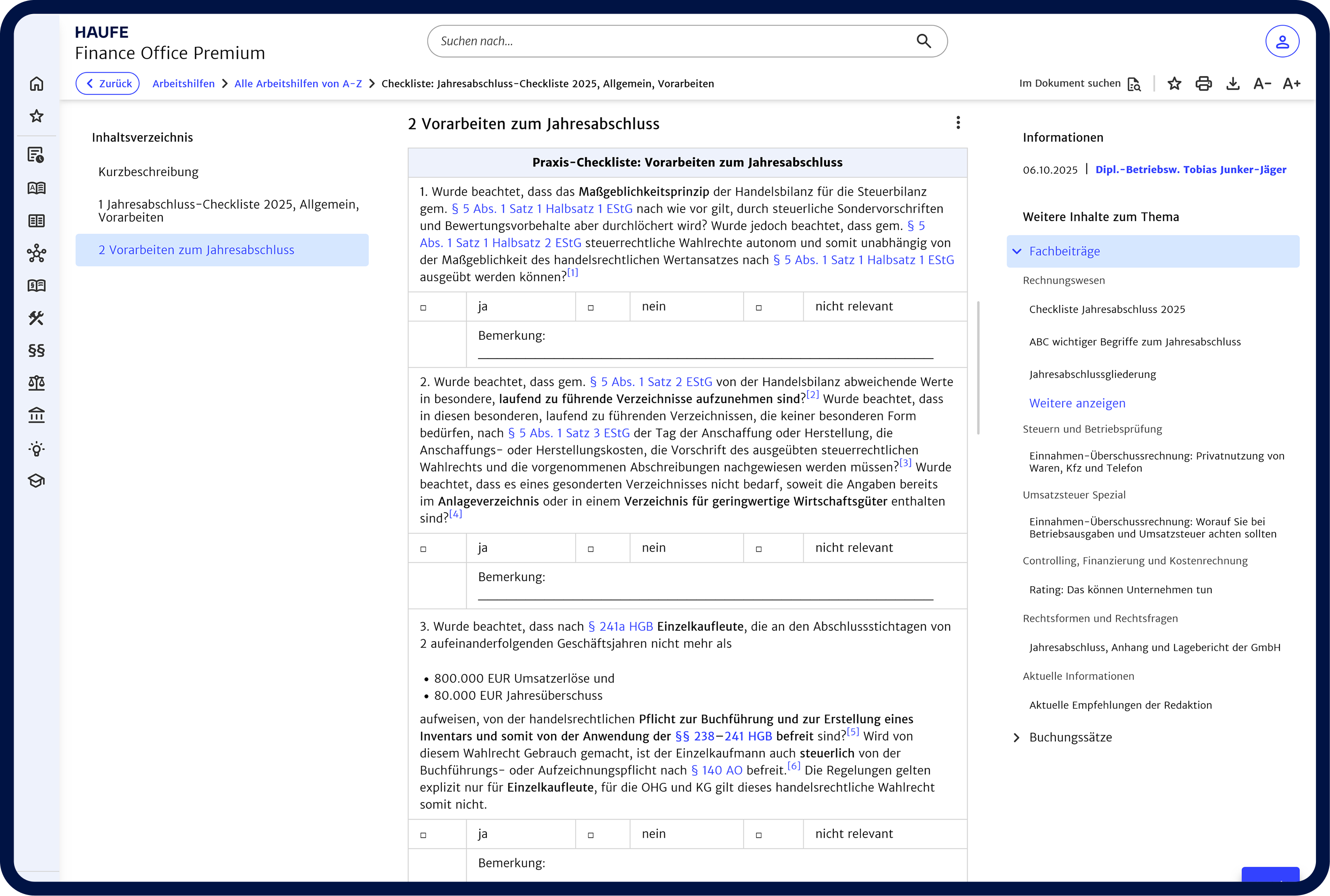
Task: Bookmark document with toolbar star icon
Action: pos(1174,84)
